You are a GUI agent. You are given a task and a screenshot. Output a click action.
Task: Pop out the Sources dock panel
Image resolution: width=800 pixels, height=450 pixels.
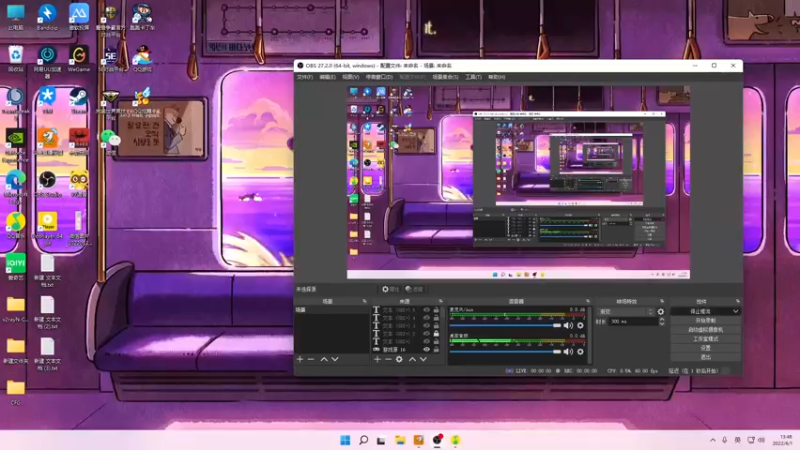pos(441,301)
